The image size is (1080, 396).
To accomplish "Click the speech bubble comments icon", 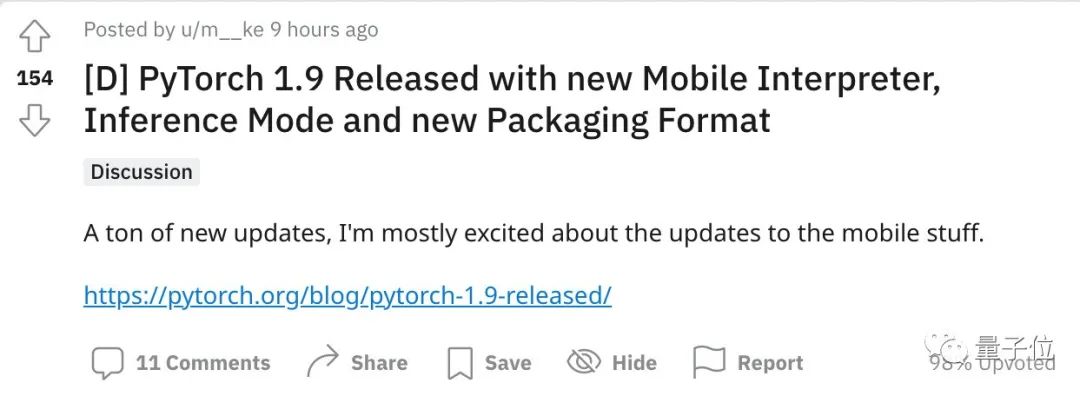I will (107, 362).
